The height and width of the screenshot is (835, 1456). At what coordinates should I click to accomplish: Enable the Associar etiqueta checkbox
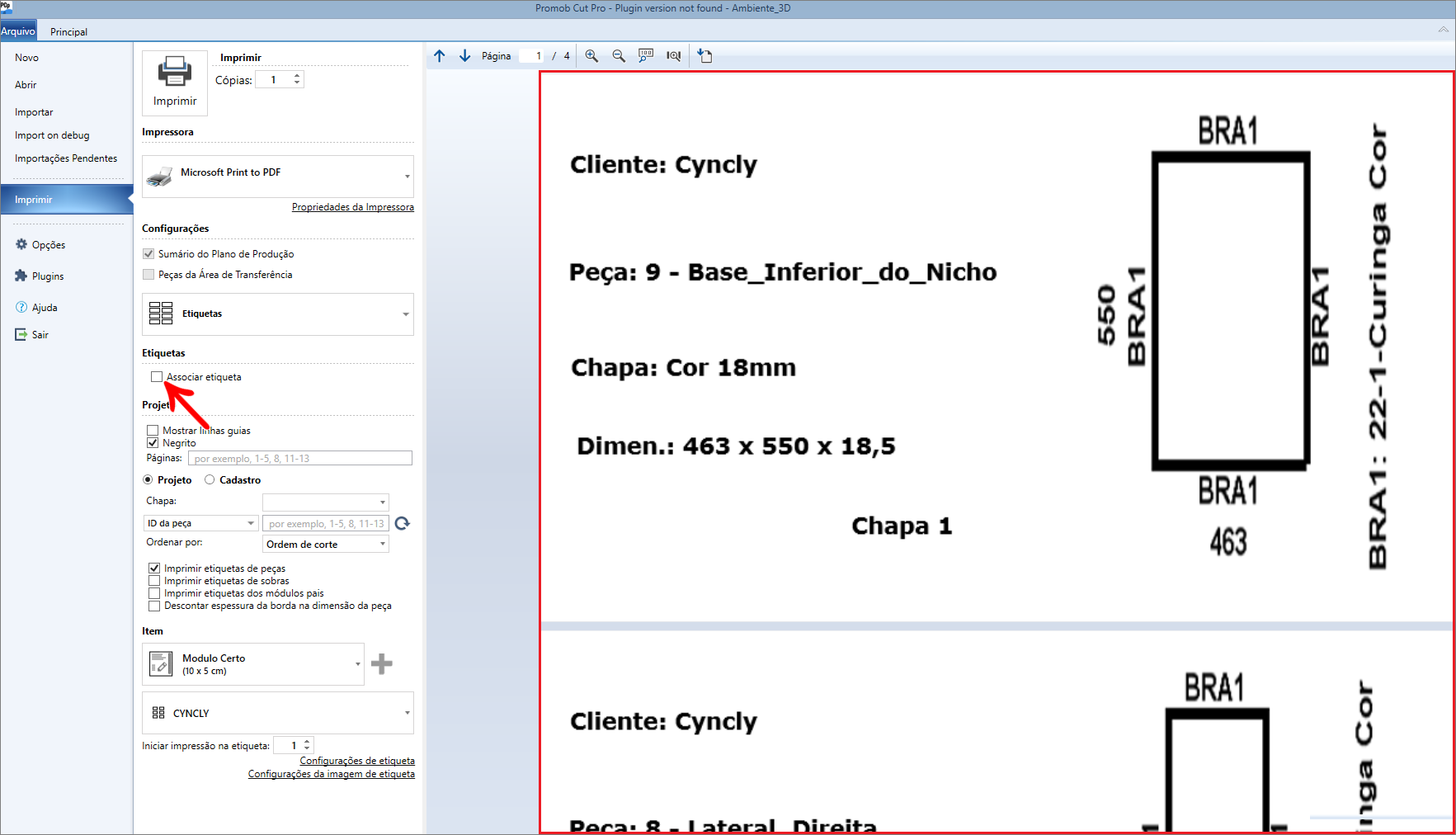pos(157,377)
